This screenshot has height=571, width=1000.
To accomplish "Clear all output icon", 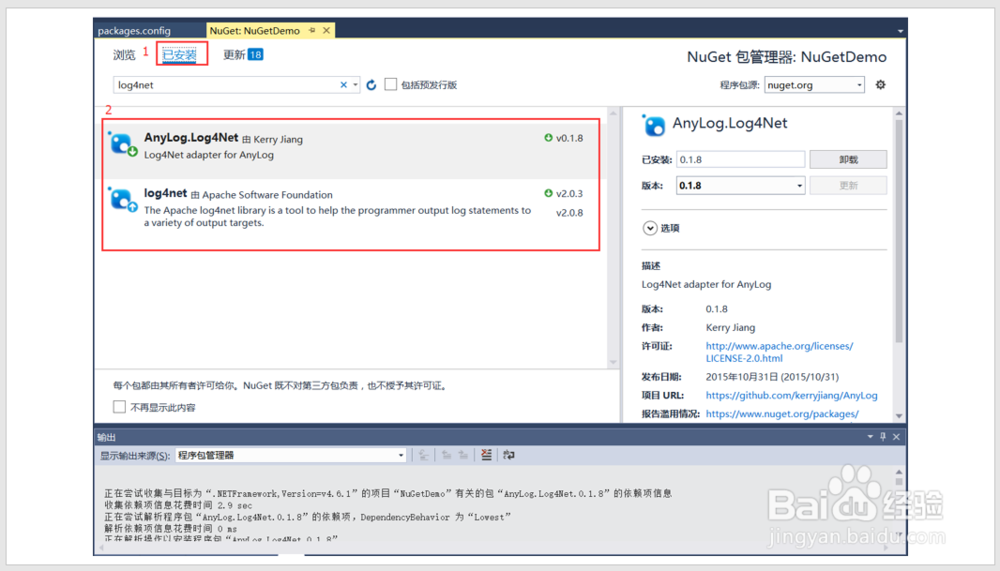I will [x=486, y=455].
